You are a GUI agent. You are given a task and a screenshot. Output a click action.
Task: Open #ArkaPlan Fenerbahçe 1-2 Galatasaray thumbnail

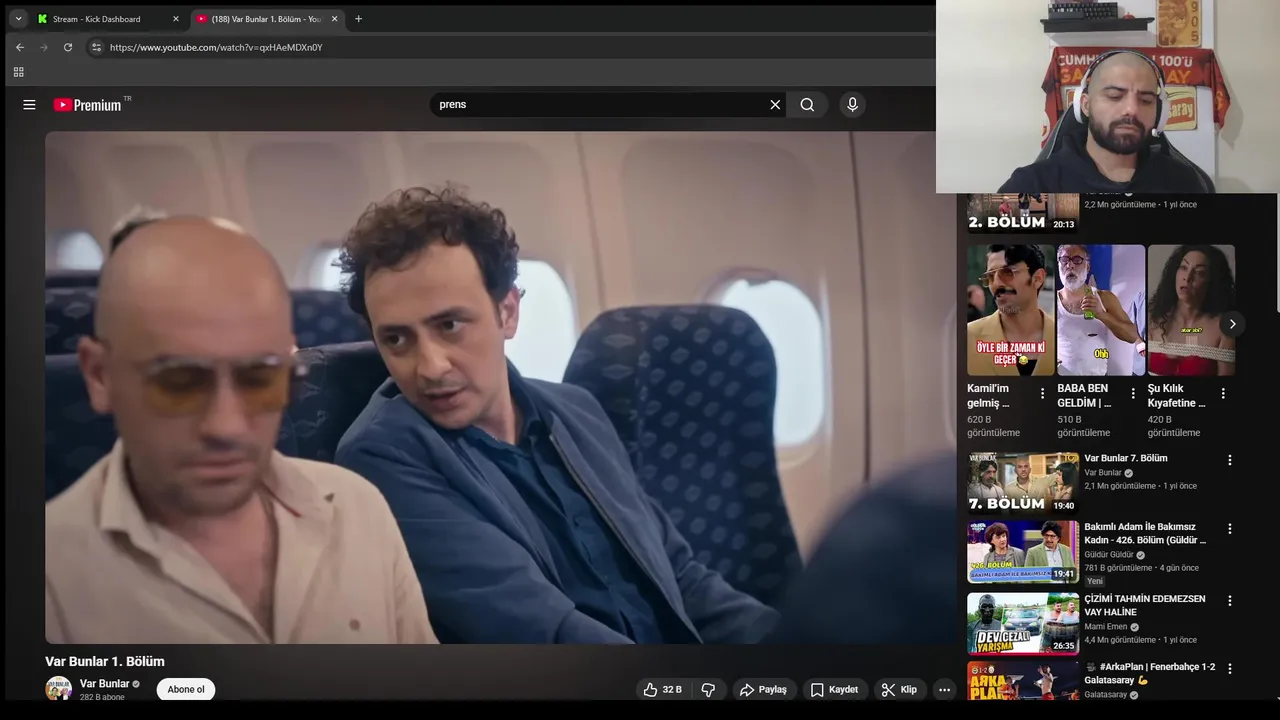pyautogui.click(x=1023, y=681)
